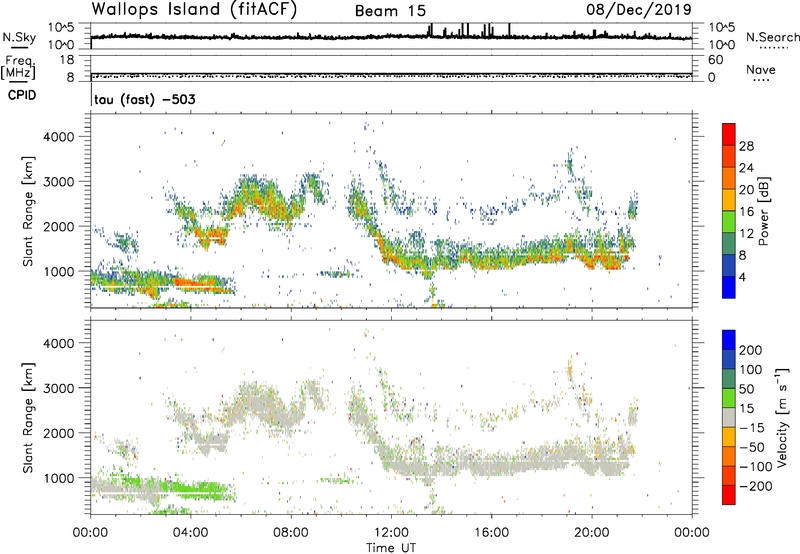This screenshot has height=554, width=800.
Task: Click the 'Velocity [m s-1]' colorbar label
Action: [782, 417]
